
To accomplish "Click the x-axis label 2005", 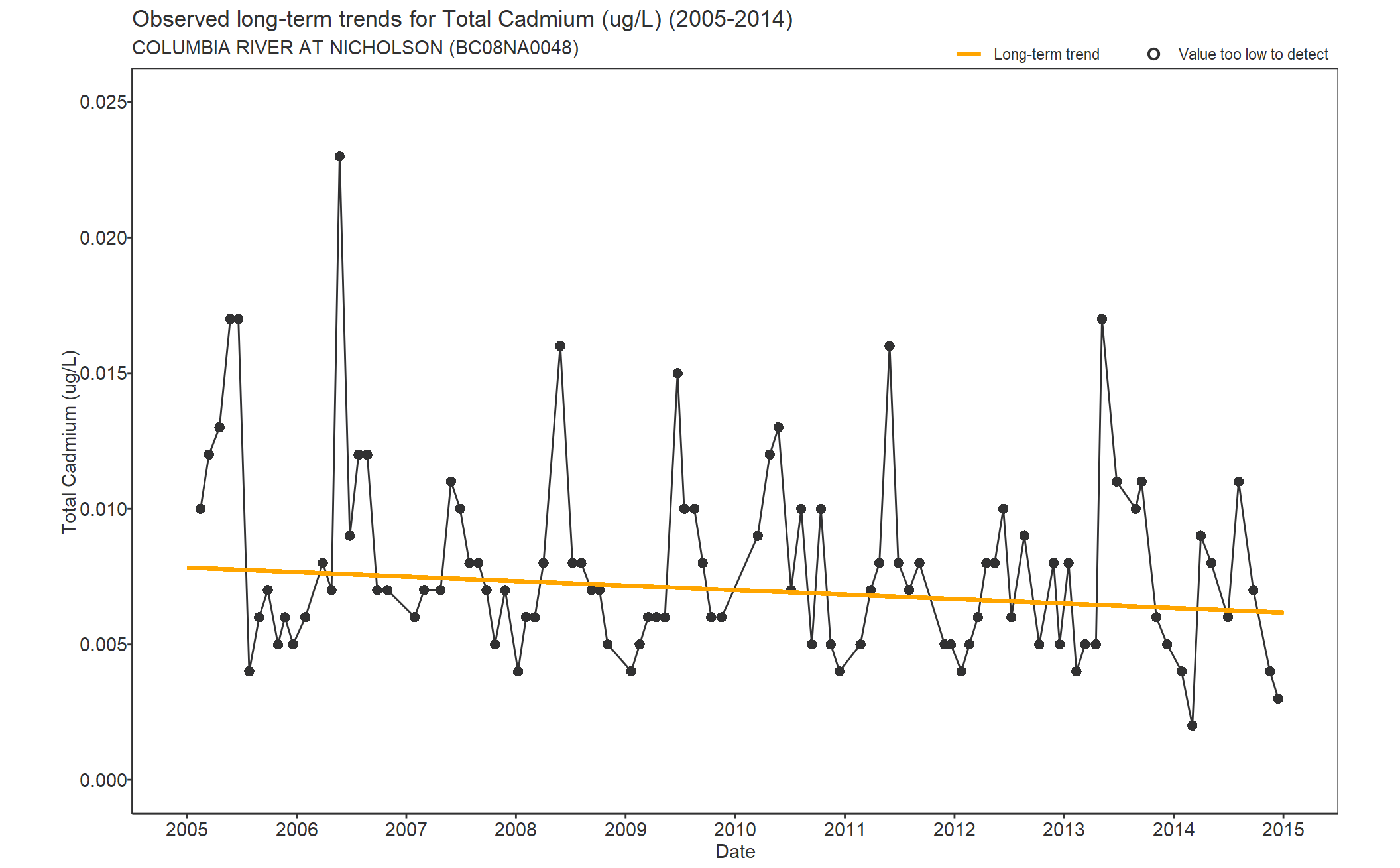I will click(x=187, y=830).
